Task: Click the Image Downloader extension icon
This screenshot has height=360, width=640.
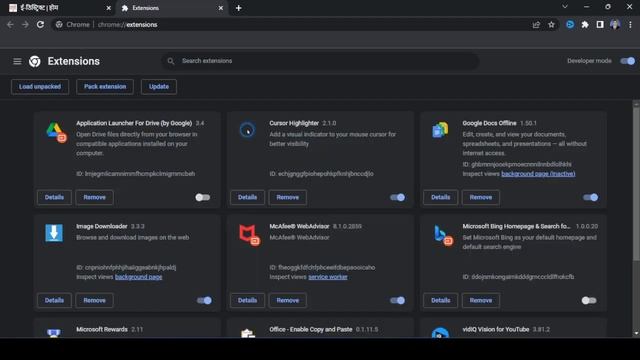Action: tap(54, 233)
